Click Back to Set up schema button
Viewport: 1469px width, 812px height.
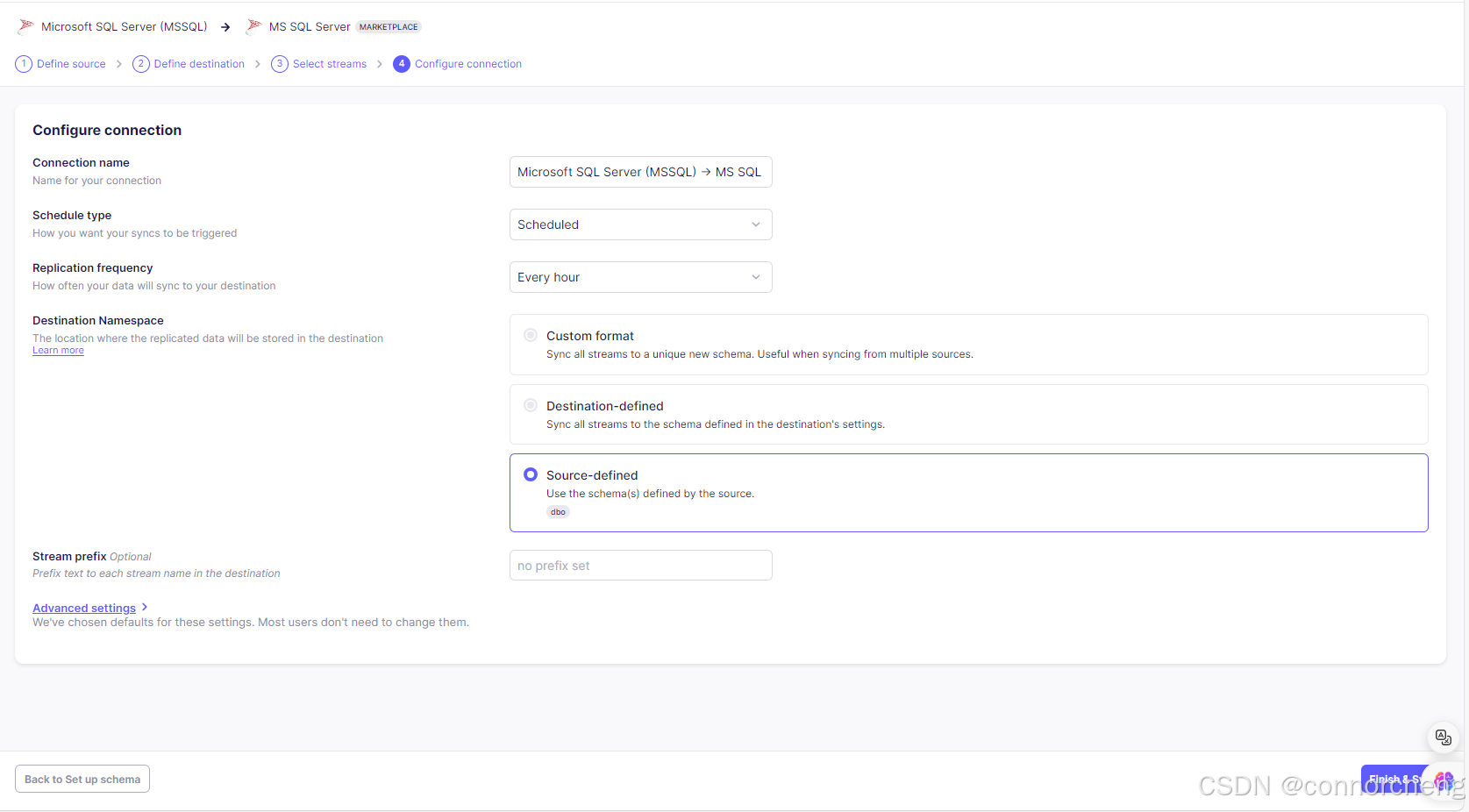[82, 779]
